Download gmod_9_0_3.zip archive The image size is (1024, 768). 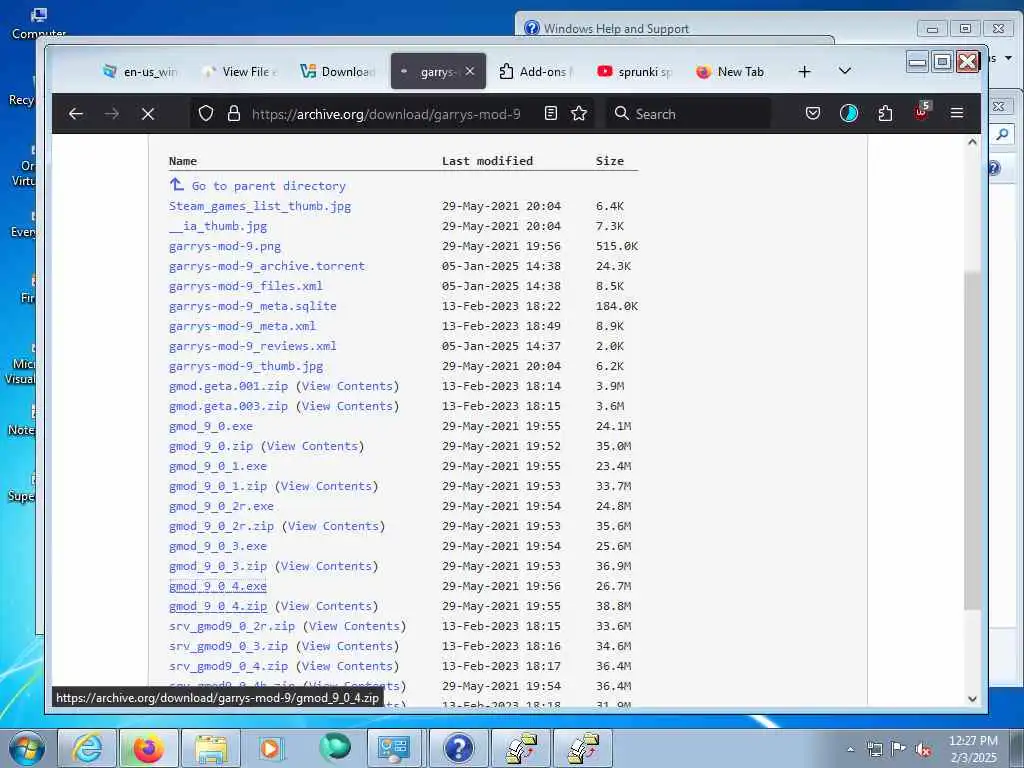(218, 566)
